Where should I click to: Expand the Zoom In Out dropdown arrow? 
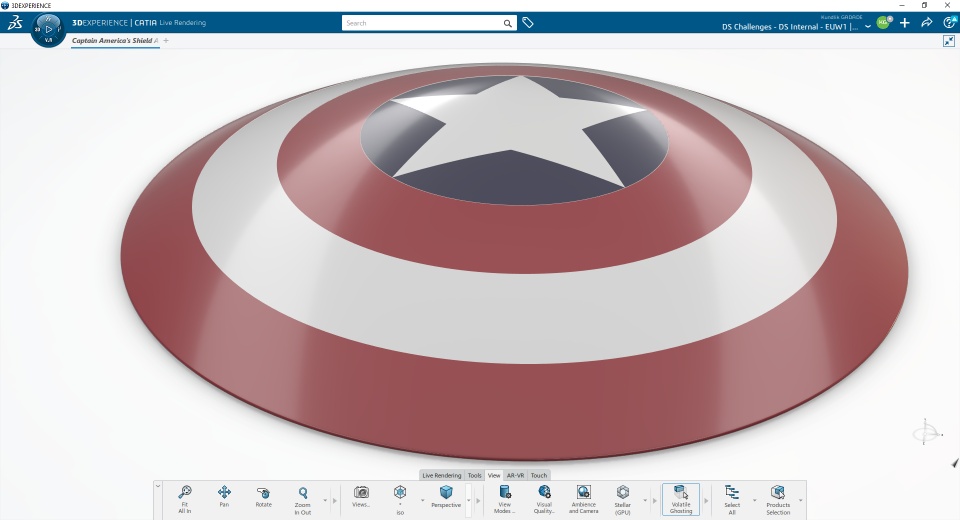tap(324, 500)
